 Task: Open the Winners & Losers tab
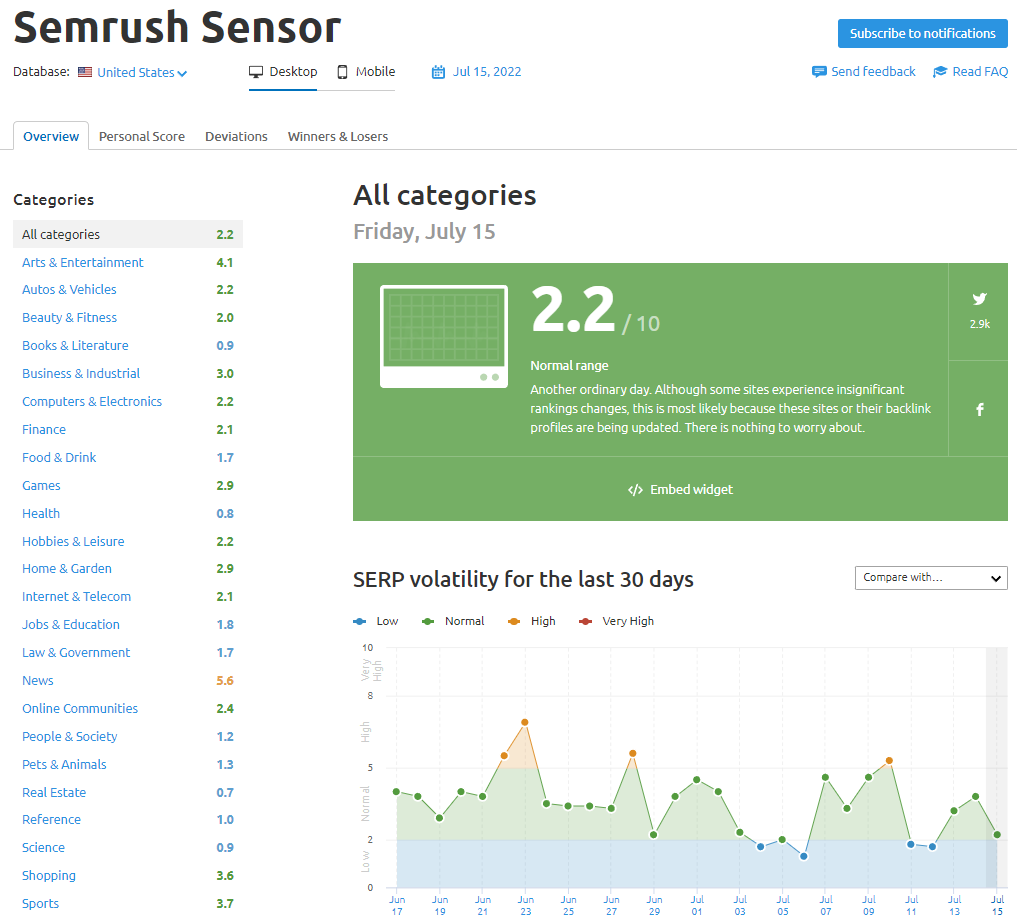click(x=338, y=137)
